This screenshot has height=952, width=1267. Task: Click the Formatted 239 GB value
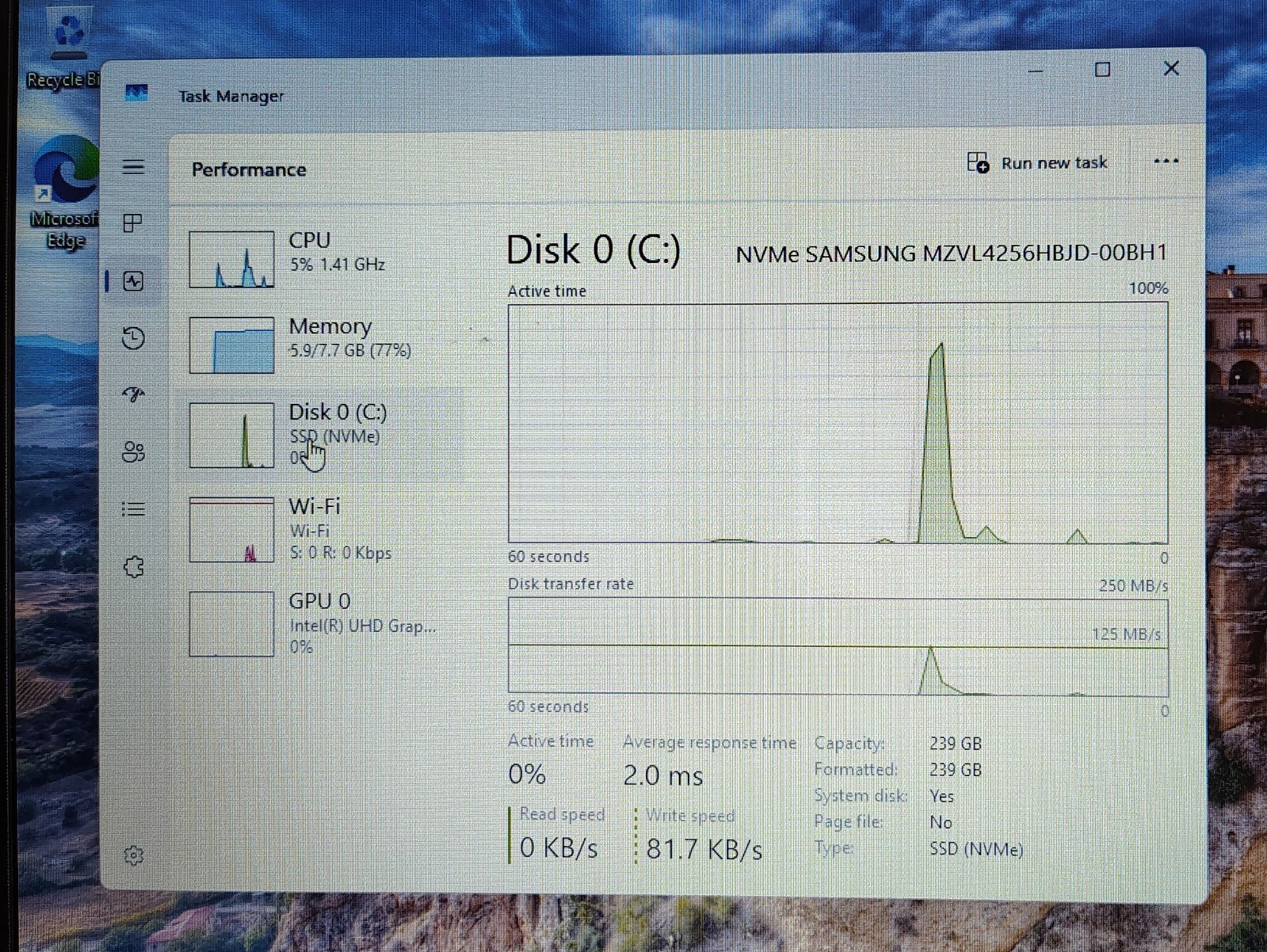click(955, 769)
